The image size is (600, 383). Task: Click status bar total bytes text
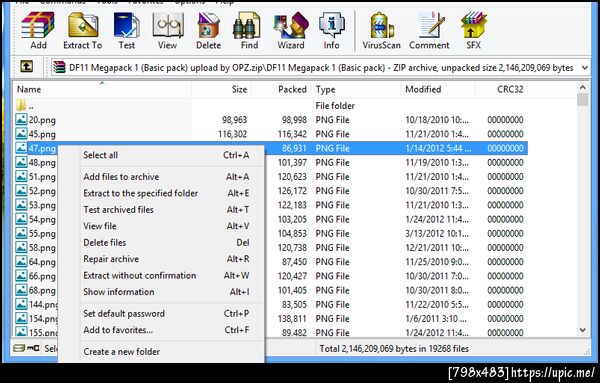pyautogui.click(x=394, y=349)
